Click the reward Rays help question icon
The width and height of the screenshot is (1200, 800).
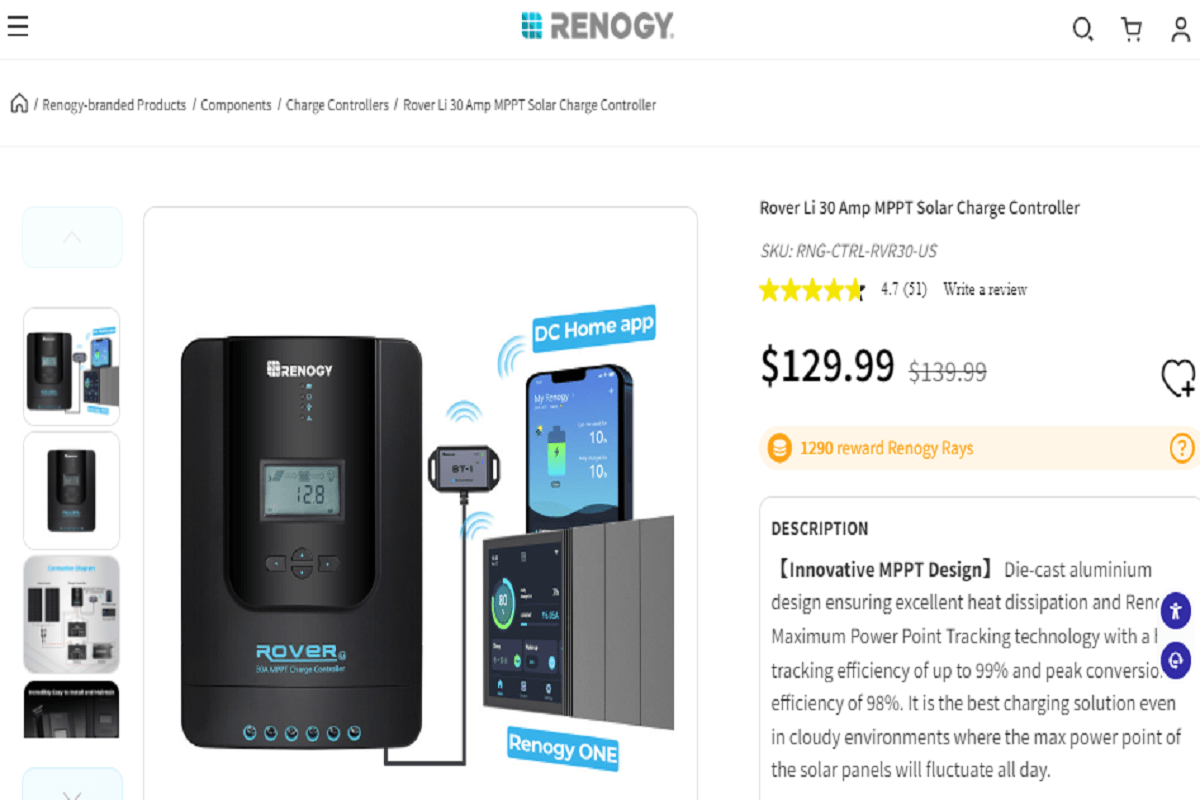pos(1182,448)
